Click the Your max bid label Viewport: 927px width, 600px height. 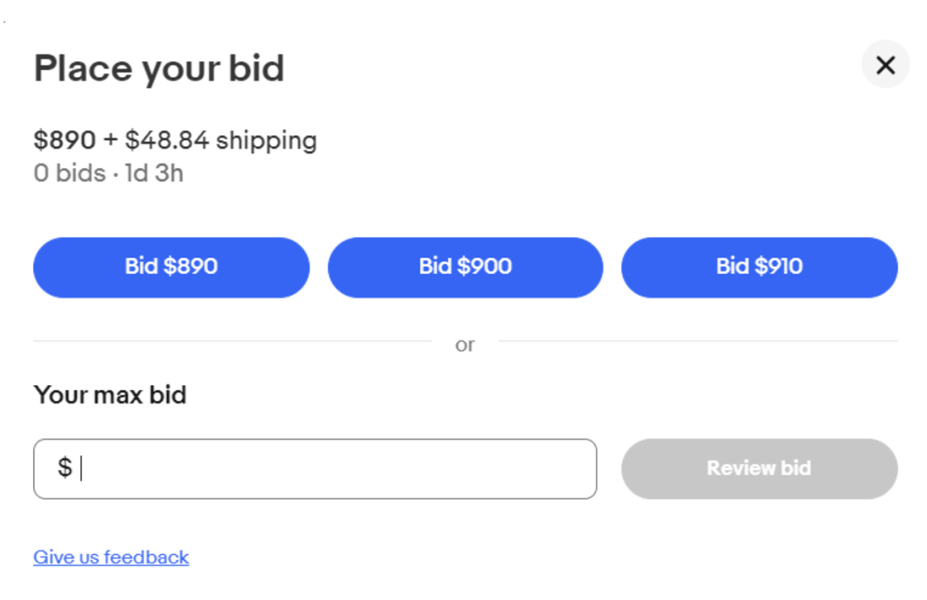pos(110,395)
